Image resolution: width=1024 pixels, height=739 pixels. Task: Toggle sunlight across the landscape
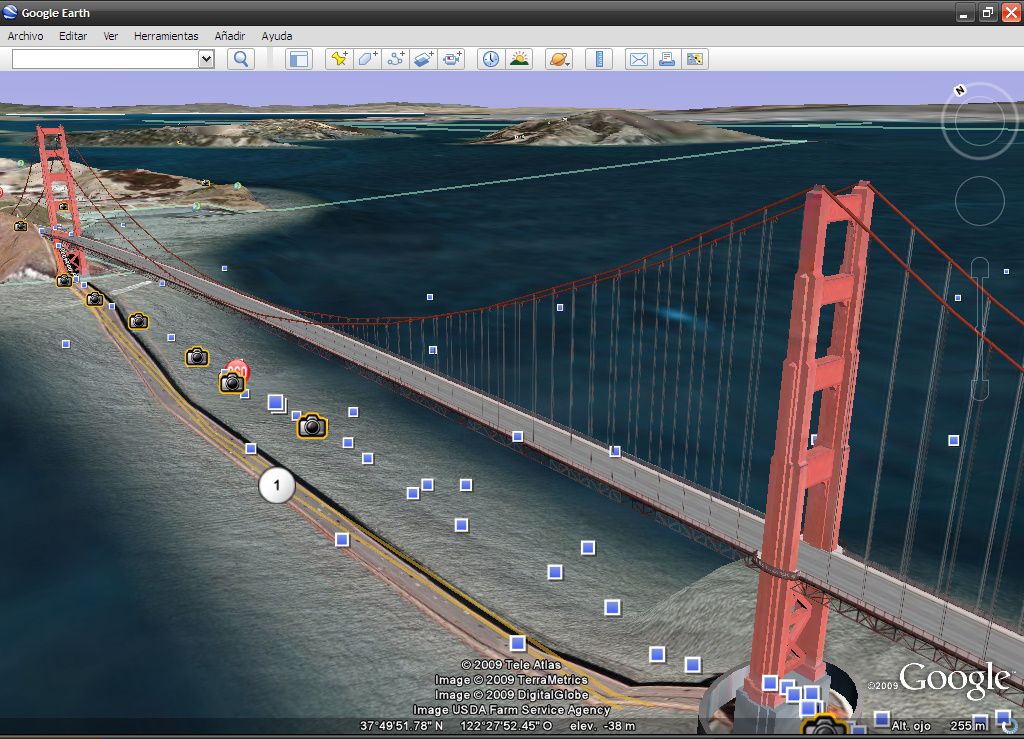pos(519,59)
